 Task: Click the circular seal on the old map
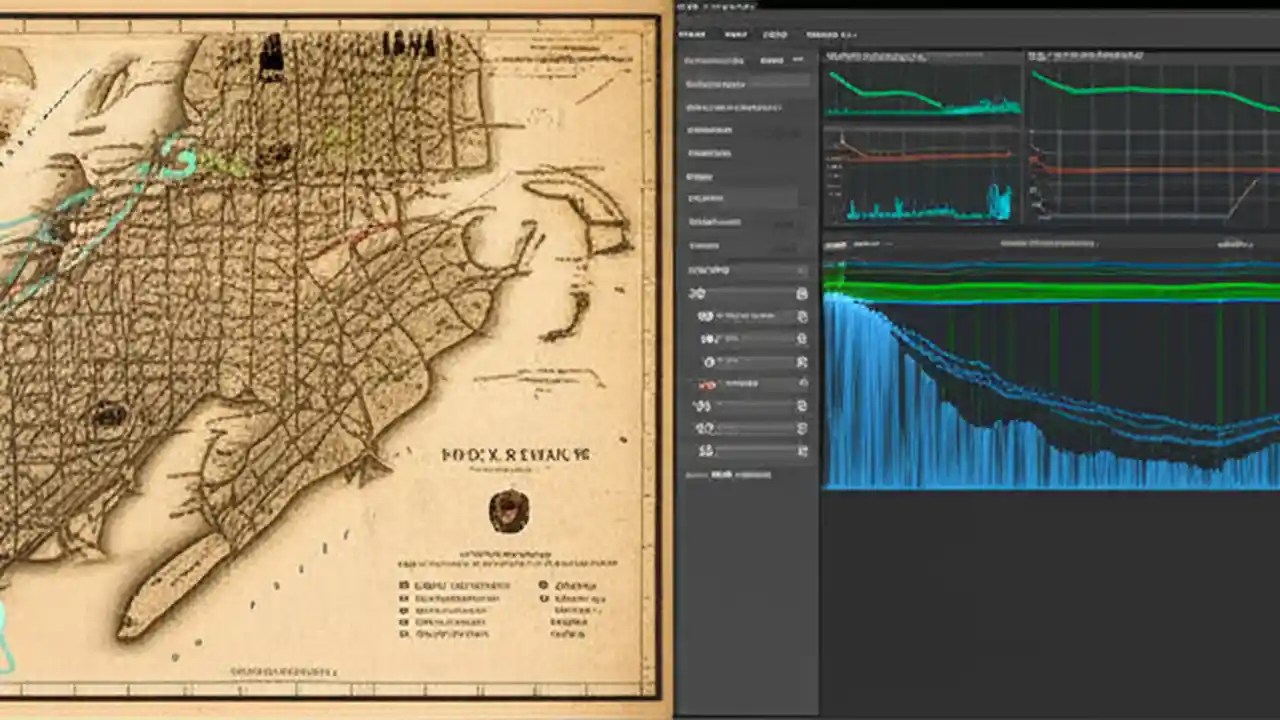click(x=509, y=512)
